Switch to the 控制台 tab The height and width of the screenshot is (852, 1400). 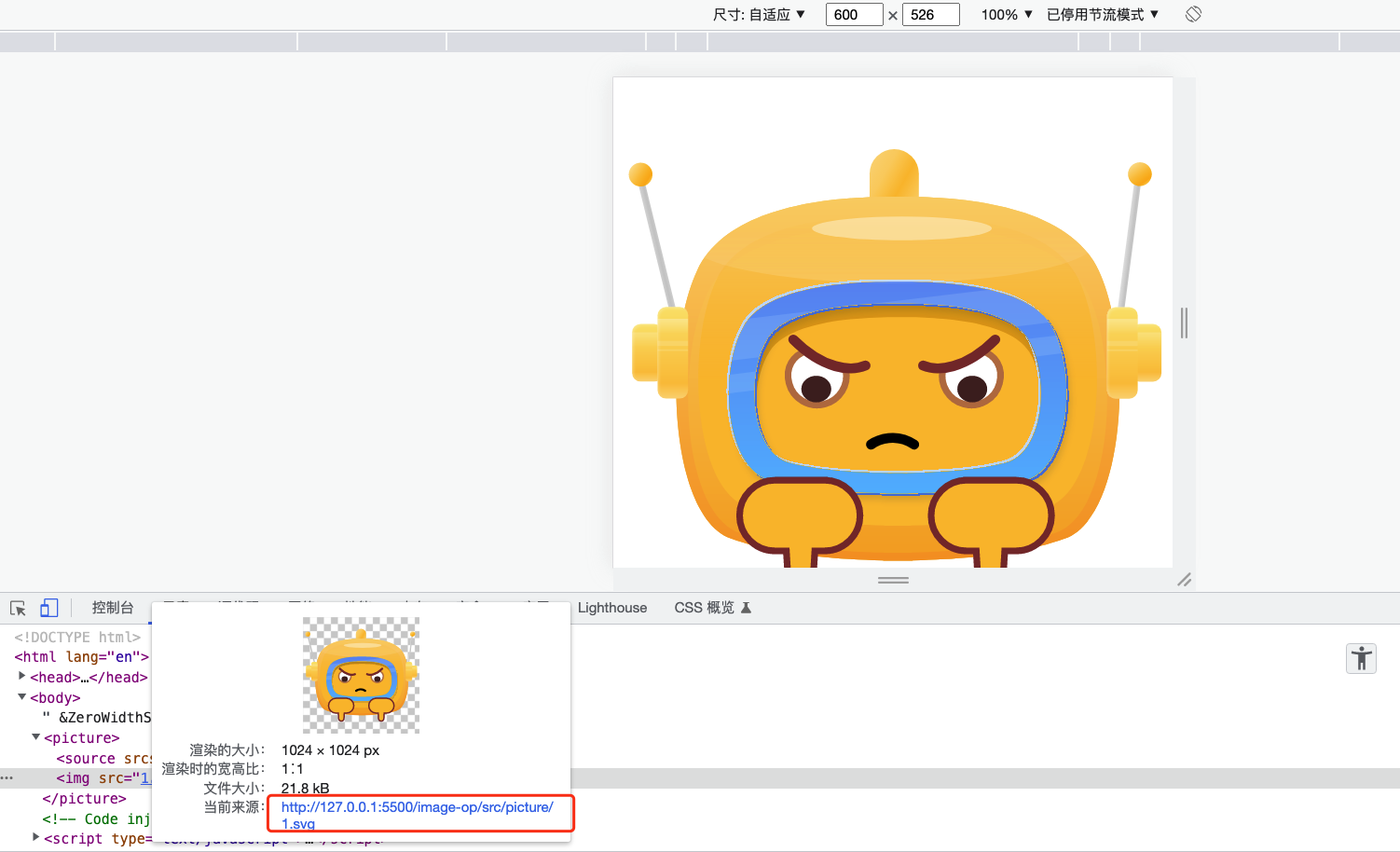pyautogui.click(x=113, y=608)
